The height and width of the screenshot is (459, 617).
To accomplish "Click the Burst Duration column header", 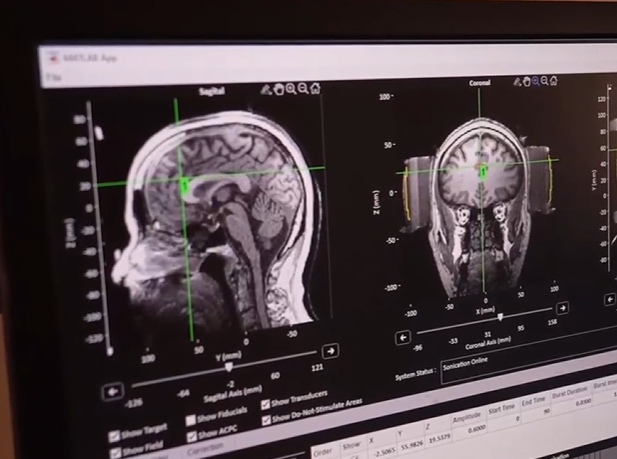I will click(569, 392).
